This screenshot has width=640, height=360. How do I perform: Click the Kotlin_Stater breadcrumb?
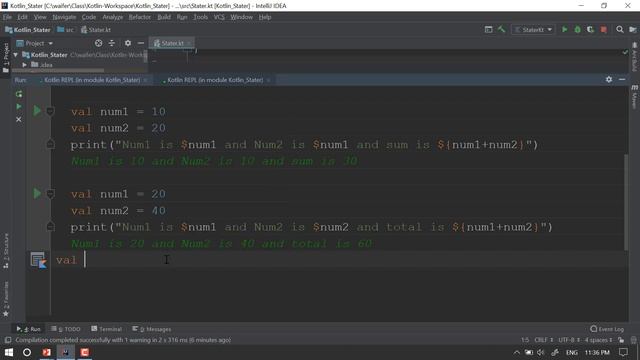pos(28,30)
